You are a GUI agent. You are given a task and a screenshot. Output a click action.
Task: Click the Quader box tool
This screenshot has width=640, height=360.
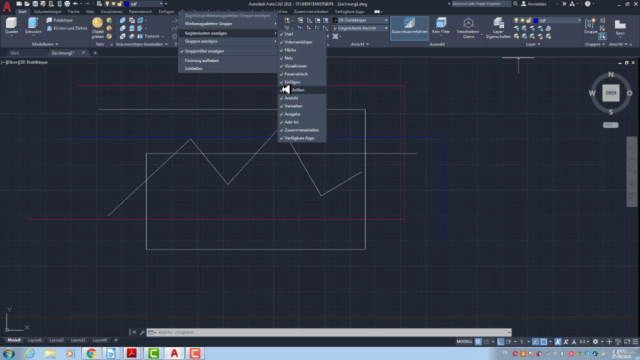click(x=11, y=26)
